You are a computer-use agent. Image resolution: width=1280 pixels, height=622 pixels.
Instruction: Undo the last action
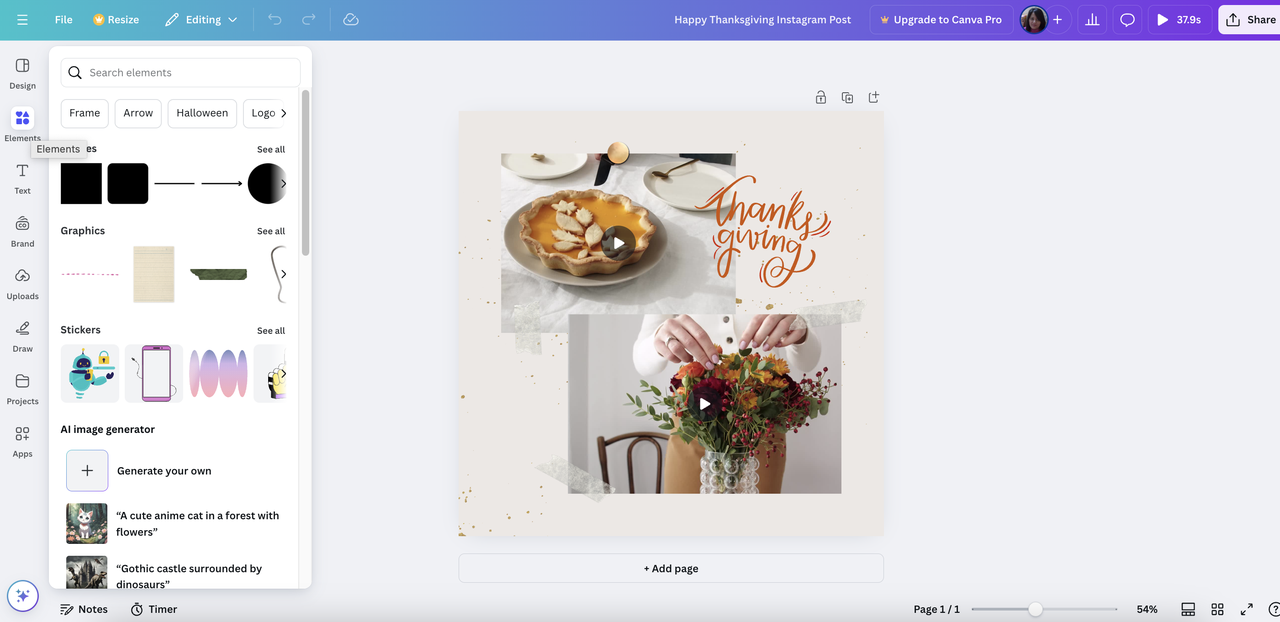275,20
